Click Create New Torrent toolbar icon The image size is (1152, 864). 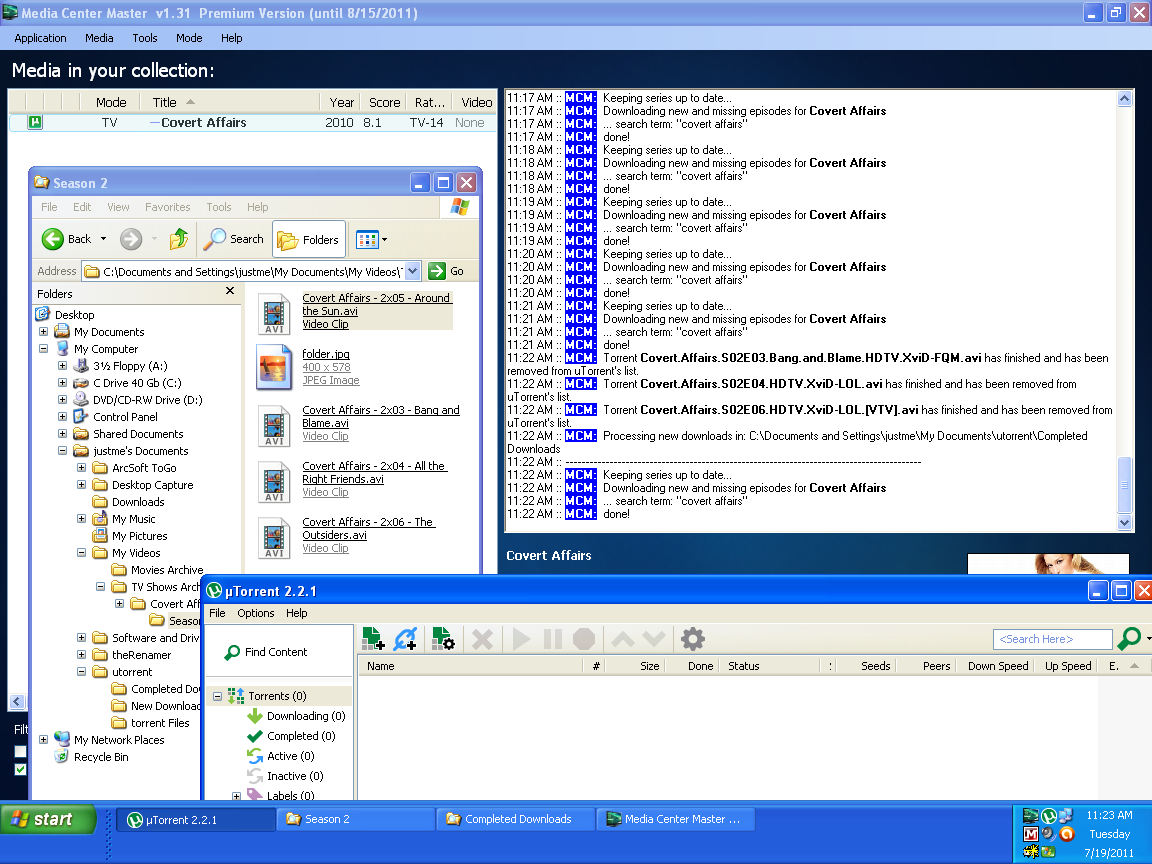pyautogui.click(x=443, y=638)
